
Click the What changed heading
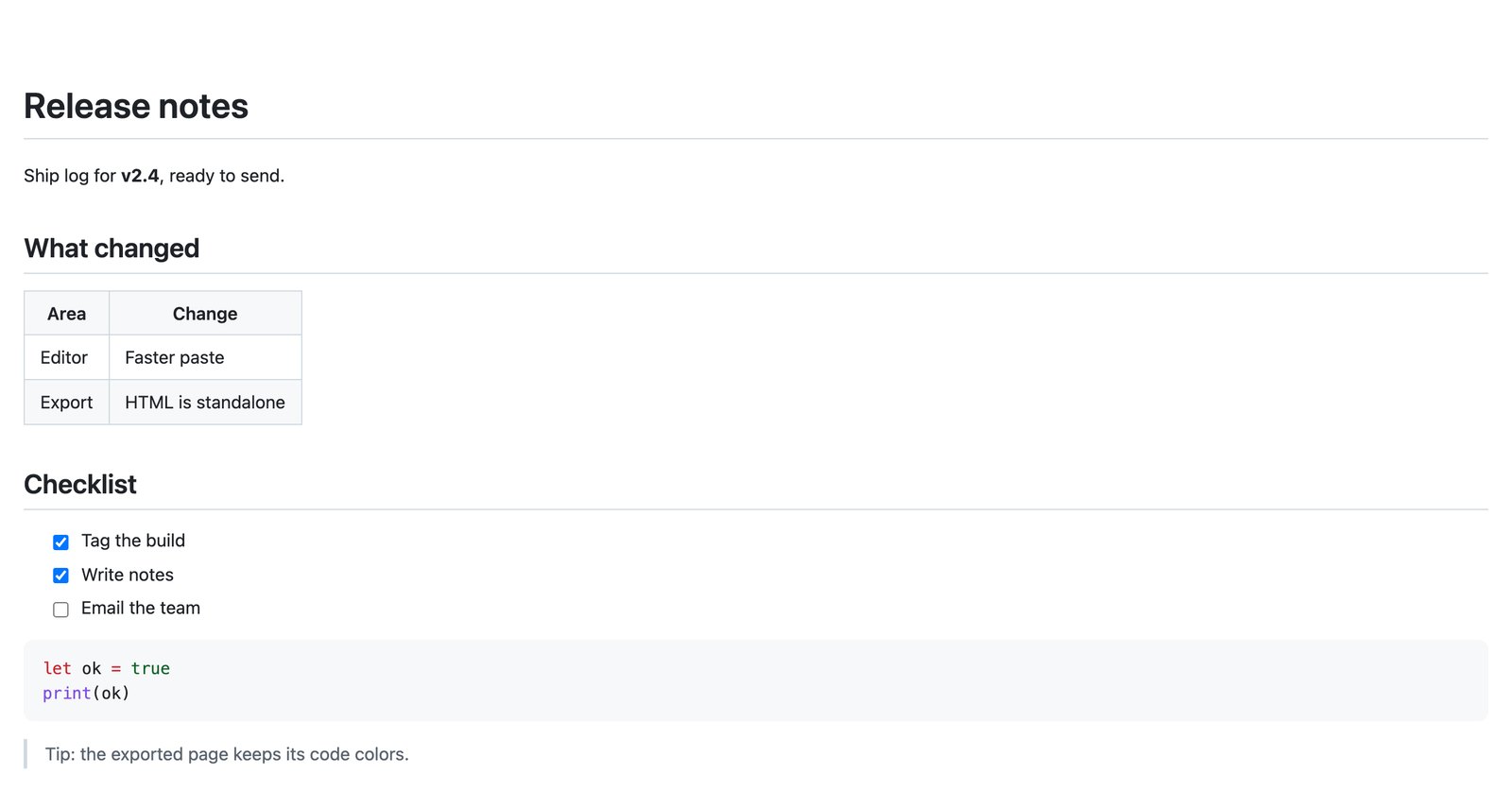[x=112, y=249]
